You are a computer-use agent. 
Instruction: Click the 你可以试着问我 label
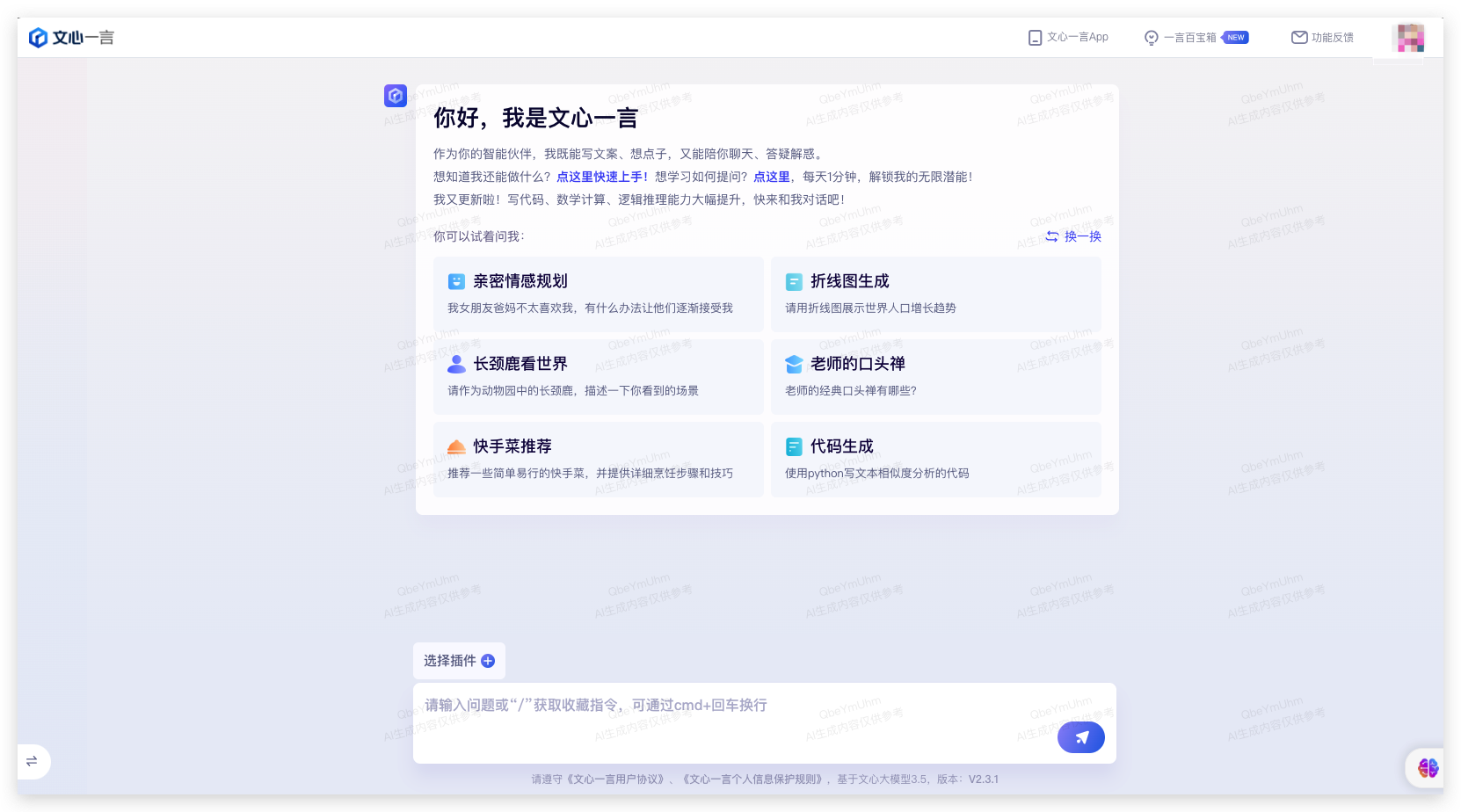pyautogui.click(x=478, y=236)
